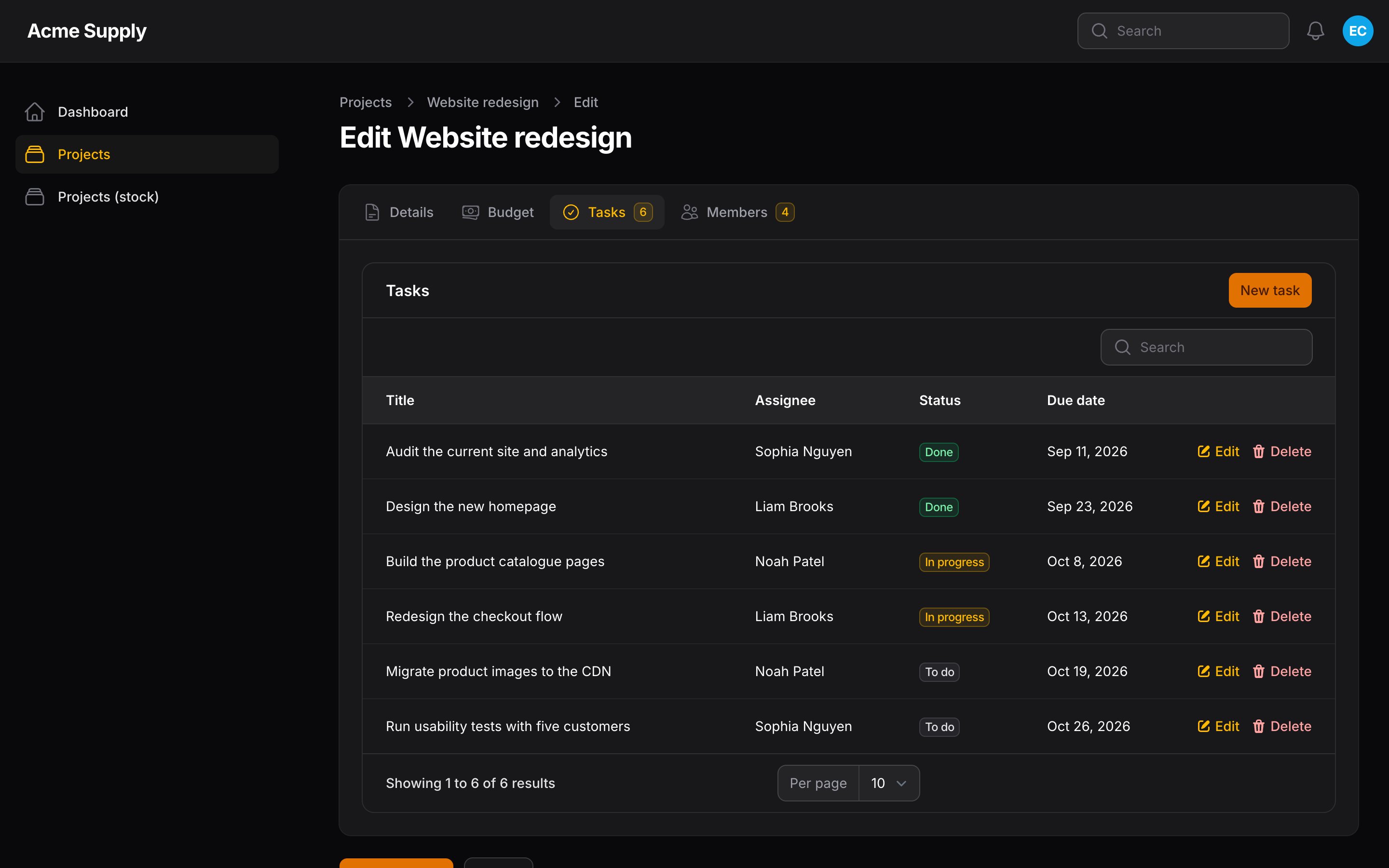The height and width of the screenshot is (868, 1389).
Task: Delete the Redesign the checkout flow task
Action: coord(1281,617)
